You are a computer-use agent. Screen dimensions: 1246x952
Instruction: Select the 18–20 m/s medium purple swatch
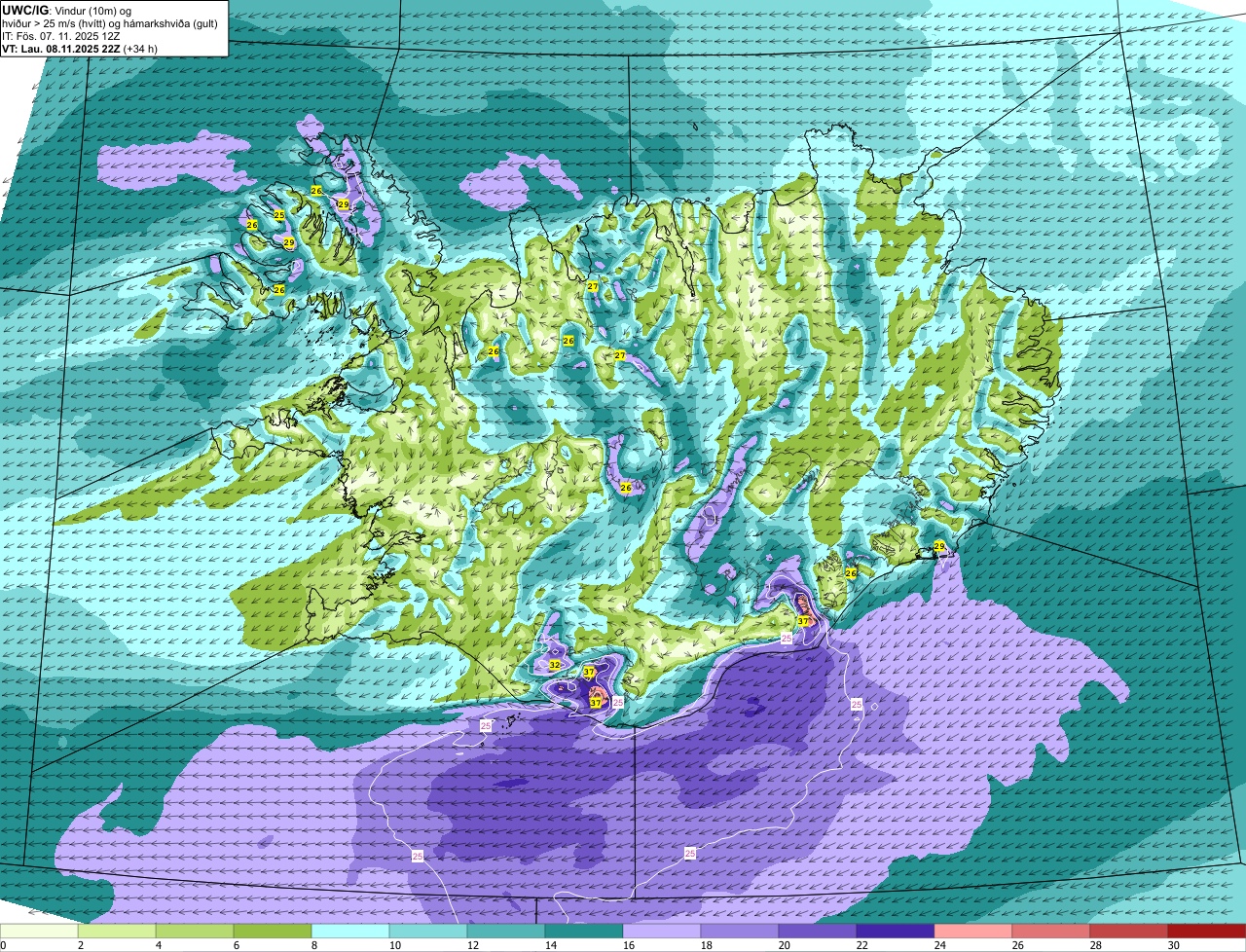(740, 932)
